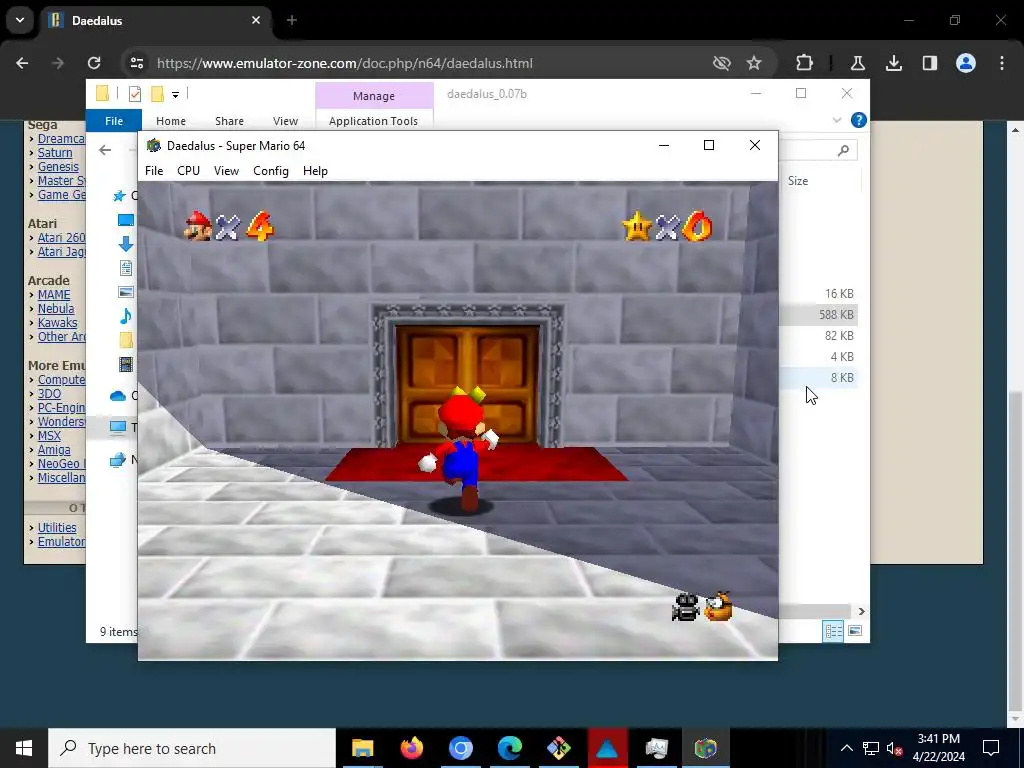
Task: Click the Windows Start button
Action: tap(24, 748)
